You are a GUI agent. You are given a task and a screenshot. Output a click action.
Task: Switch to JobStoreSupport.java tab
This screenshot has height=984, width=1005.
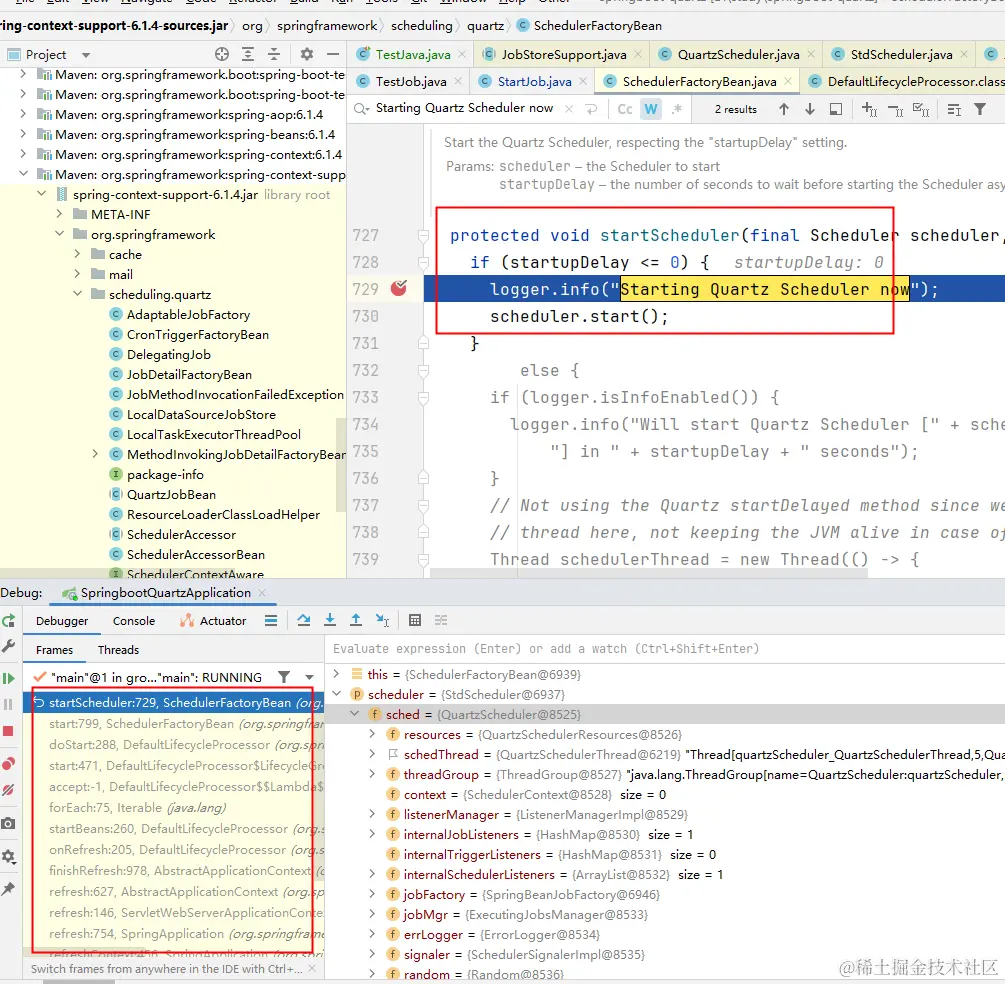(563, 55)
